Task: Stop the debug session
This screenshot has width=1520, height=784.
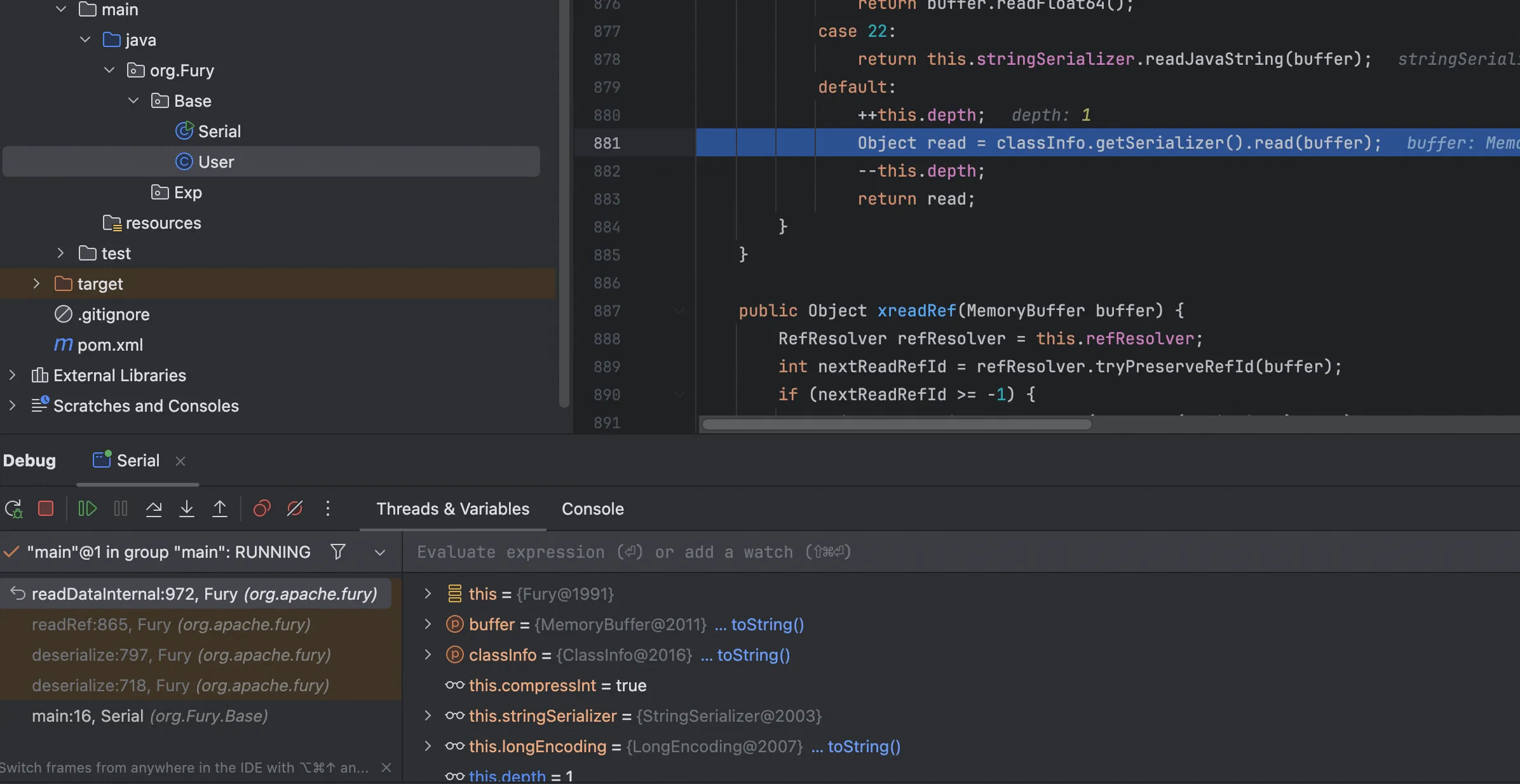Action: pyautogui.click(x=46, y=509)
